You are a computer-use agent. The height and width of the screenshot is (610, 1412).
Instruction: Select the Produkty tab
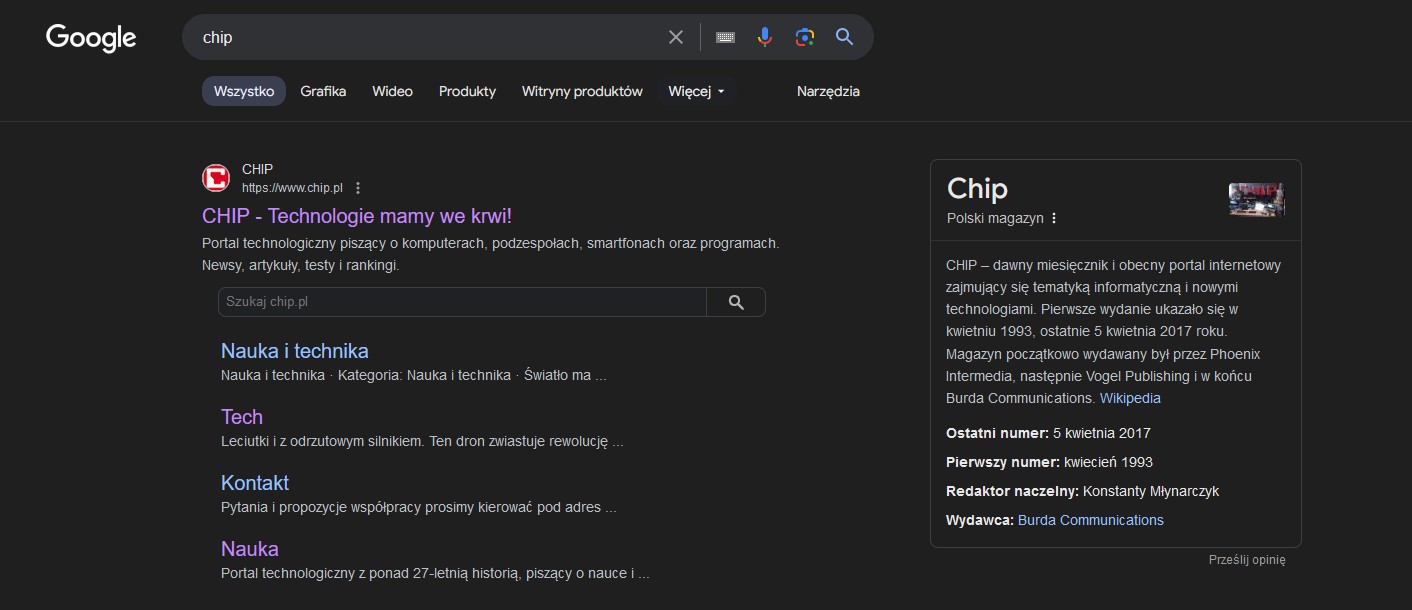(x=467, y=91)
